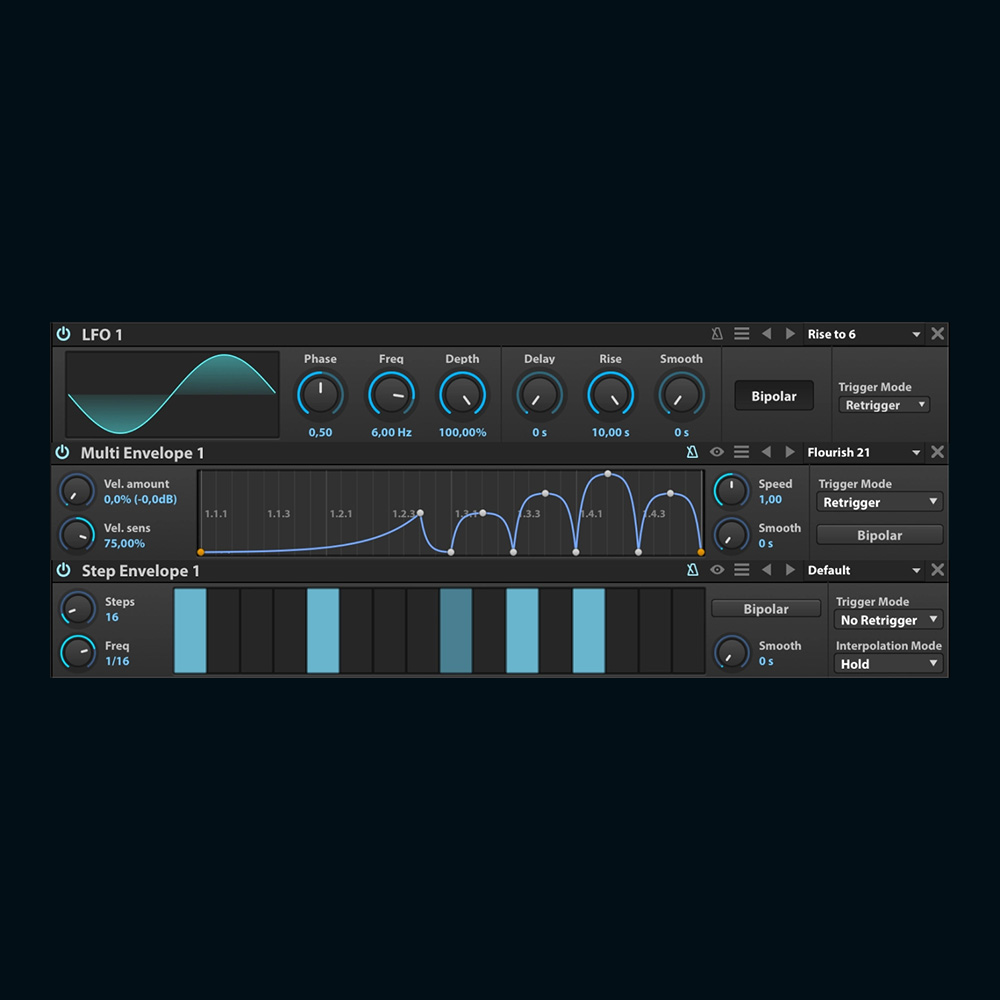Toggle Multi Envelope 1 metronome sync icon

(x=692, y=452)
